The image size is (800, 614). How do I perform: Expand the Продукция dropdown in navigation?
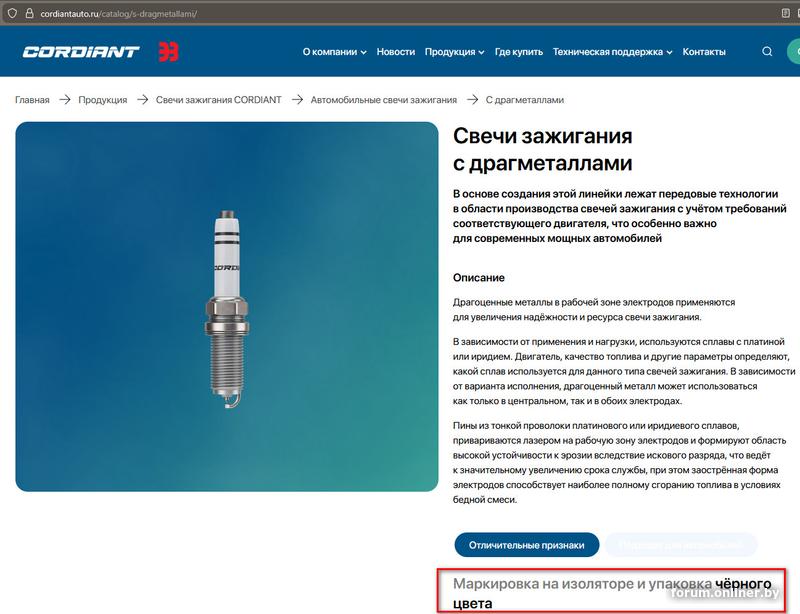pos(454,52)
